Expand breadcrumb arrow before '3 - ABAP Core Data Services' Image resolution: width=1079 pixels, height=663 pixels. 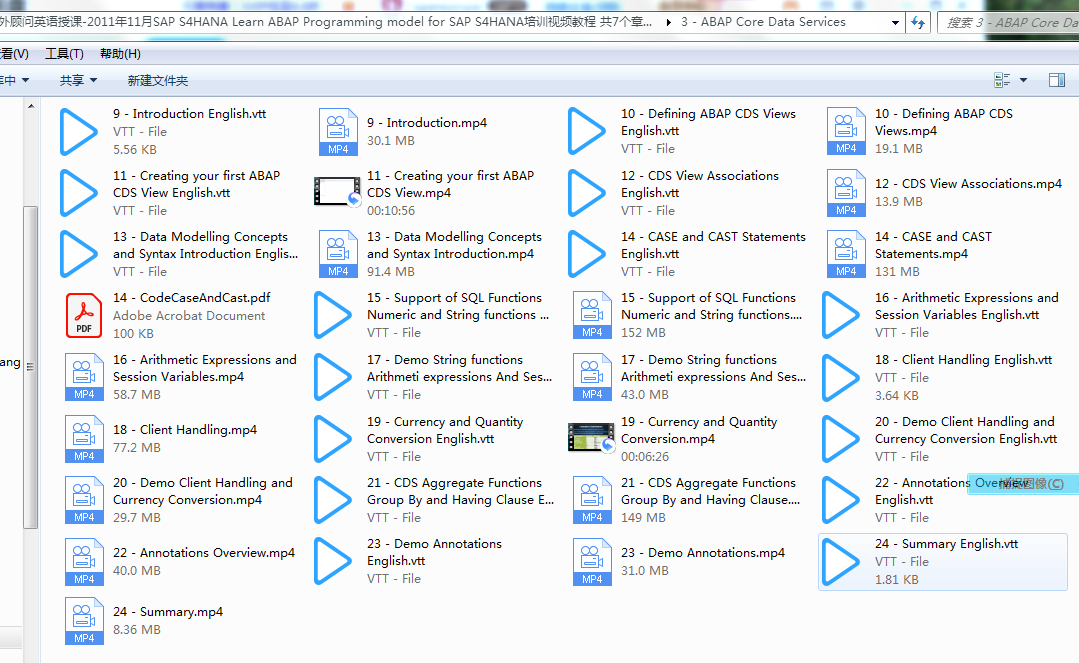(669, 22)
